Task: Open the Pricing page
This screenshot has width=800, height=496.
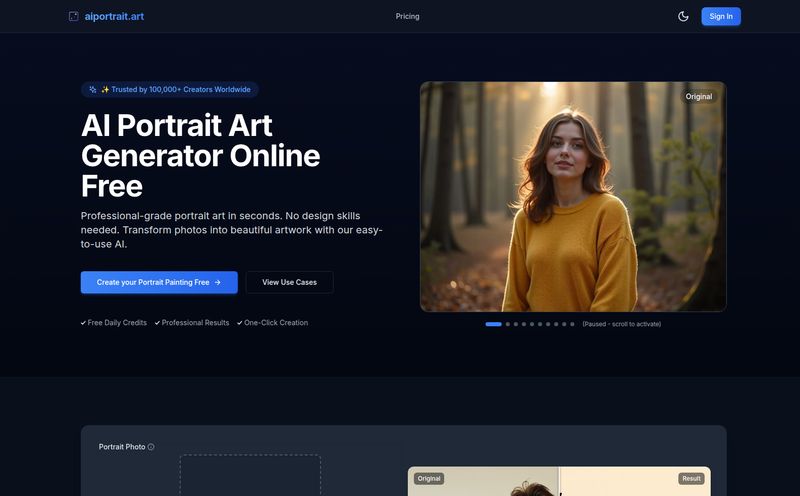Action: click(x=407, y=16)
